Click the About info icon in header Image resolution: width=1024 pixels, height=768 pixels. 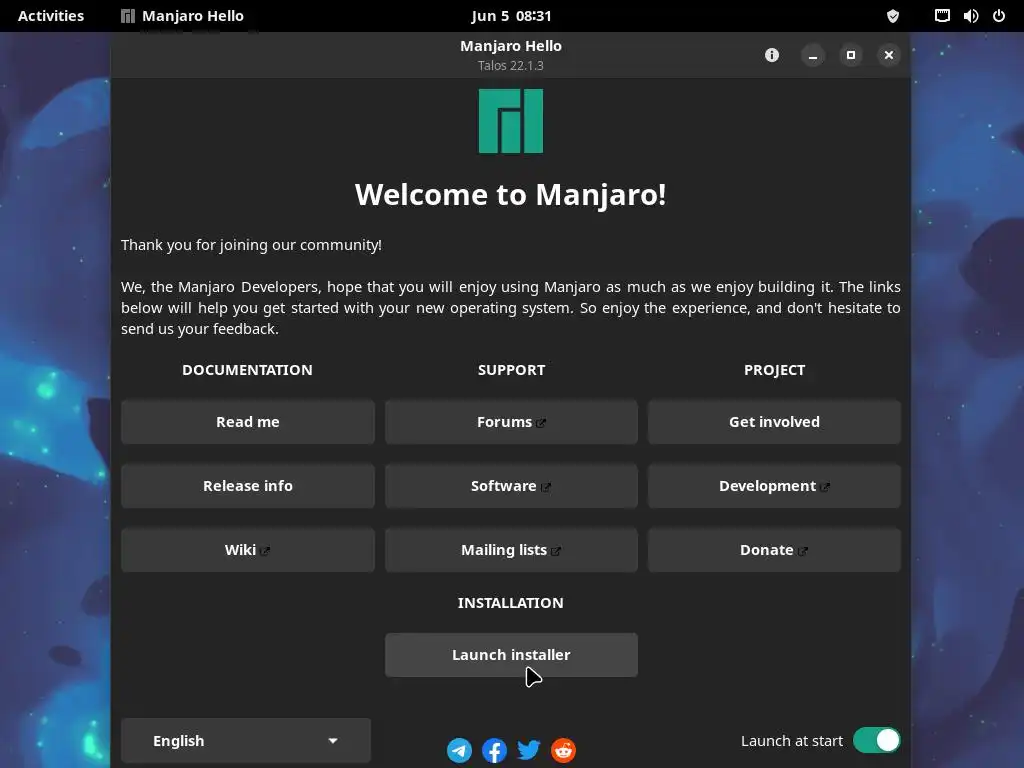point(772,56)
